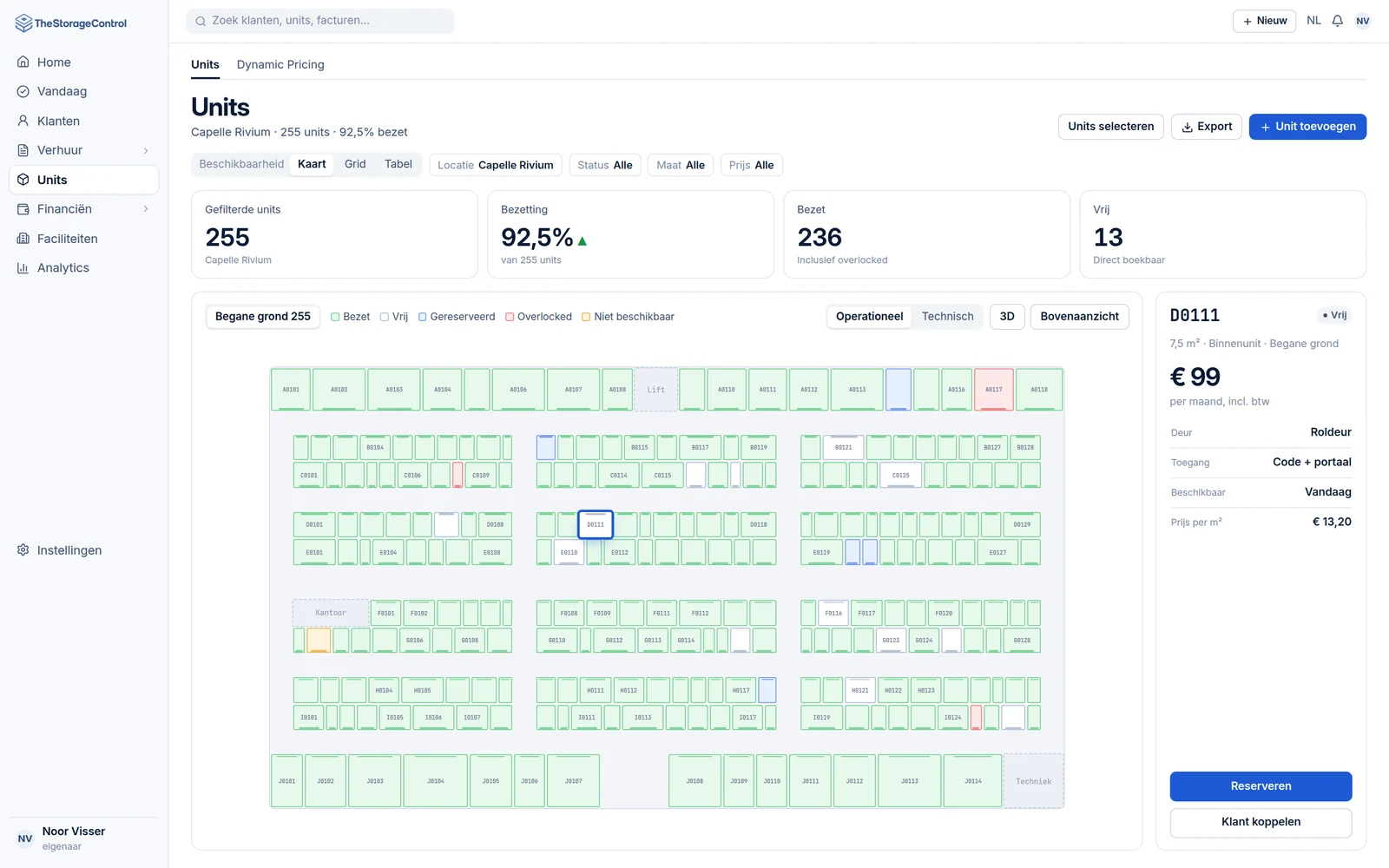Image resolution: width=1389 pixels, height=868 pixels.
Task: Toggle the Niet beschikbaar legend filter
Action: pyautogui.click(x=628, y=317)
